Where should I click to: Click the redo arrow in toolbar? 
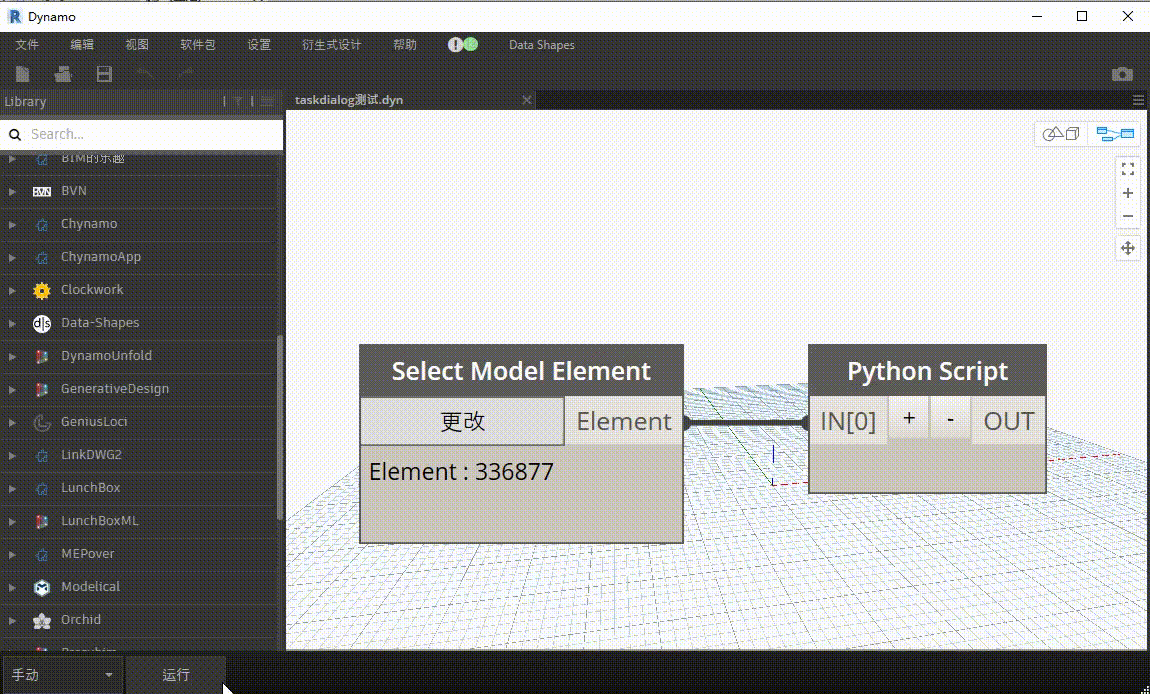click(x=186, y=73)
